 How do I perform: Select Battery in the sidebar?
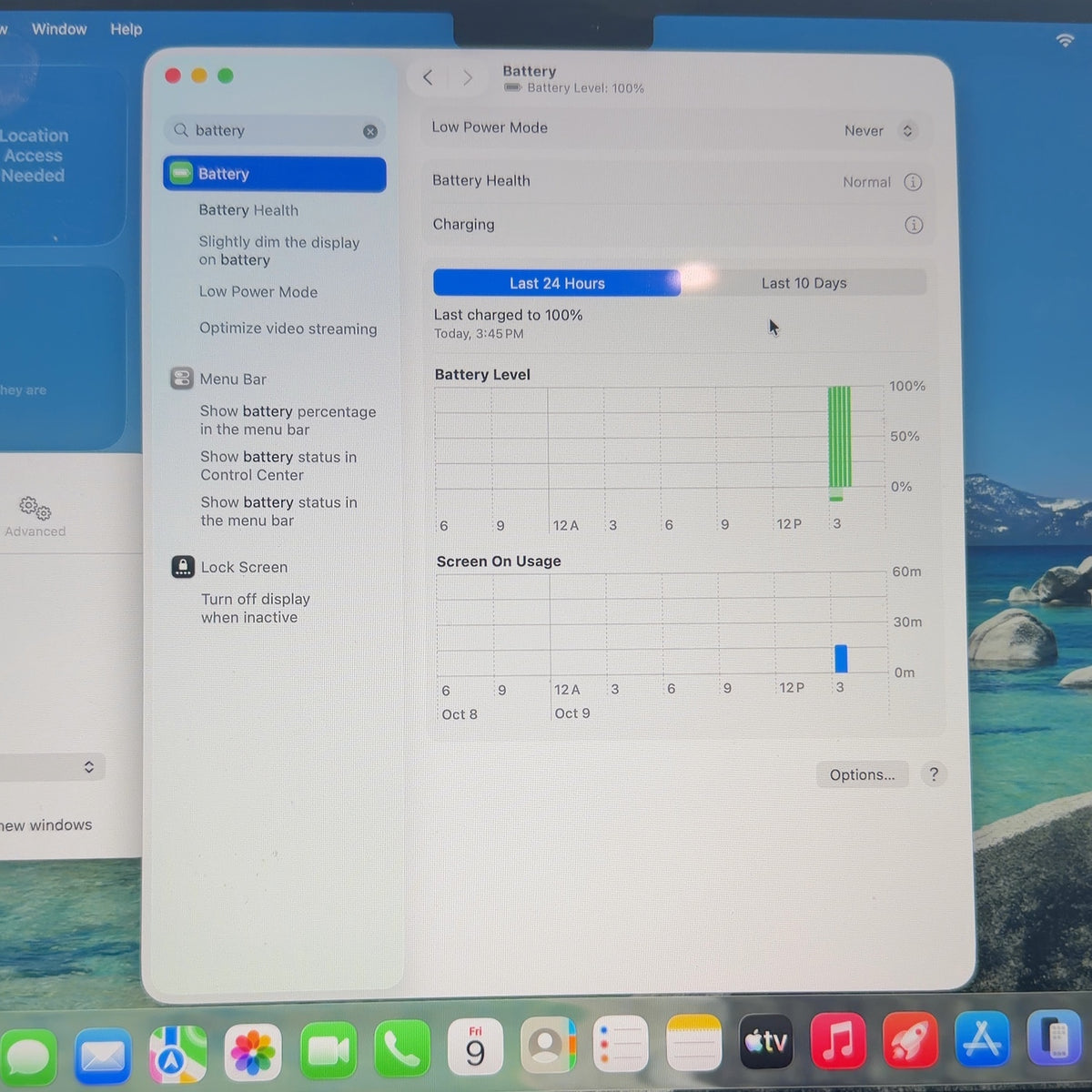(275, 174)
